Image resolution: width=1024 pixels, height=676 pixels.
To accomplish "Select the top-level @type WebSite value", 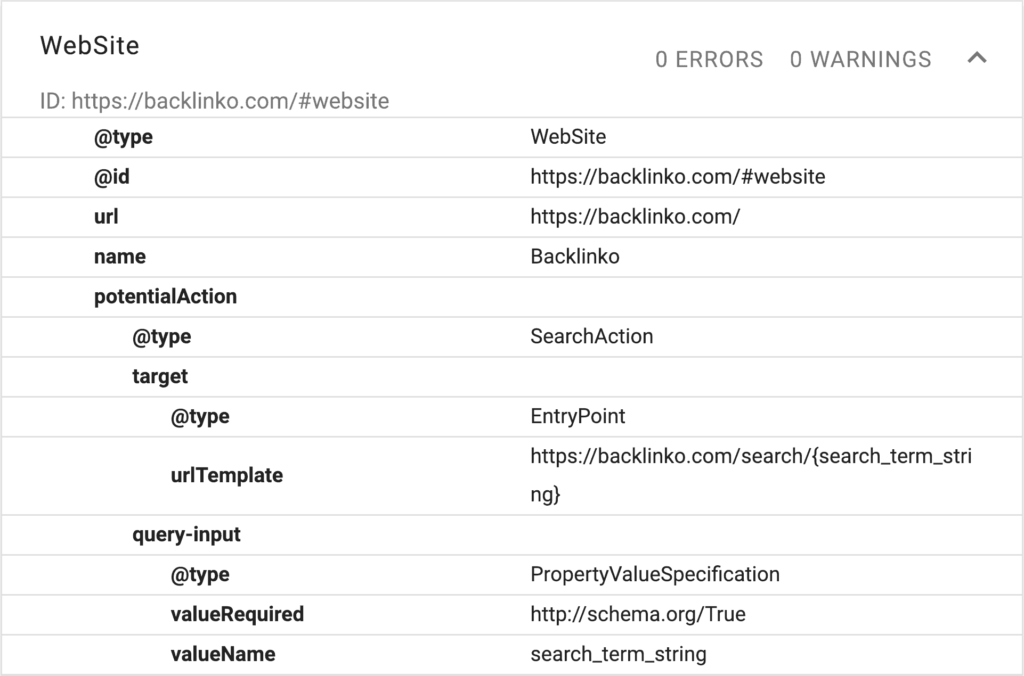I will (x=568, y=137).
